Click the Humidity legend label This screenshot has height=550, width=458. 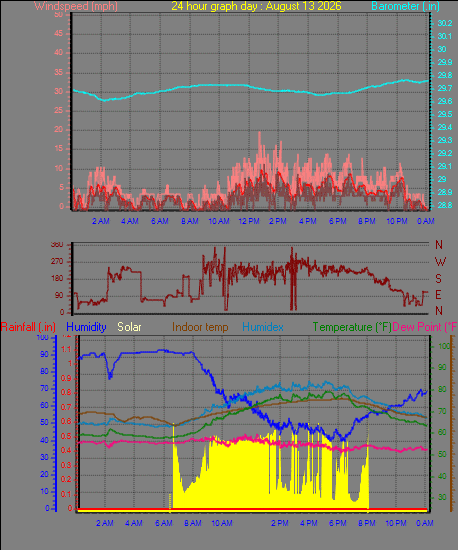point(86,327)
